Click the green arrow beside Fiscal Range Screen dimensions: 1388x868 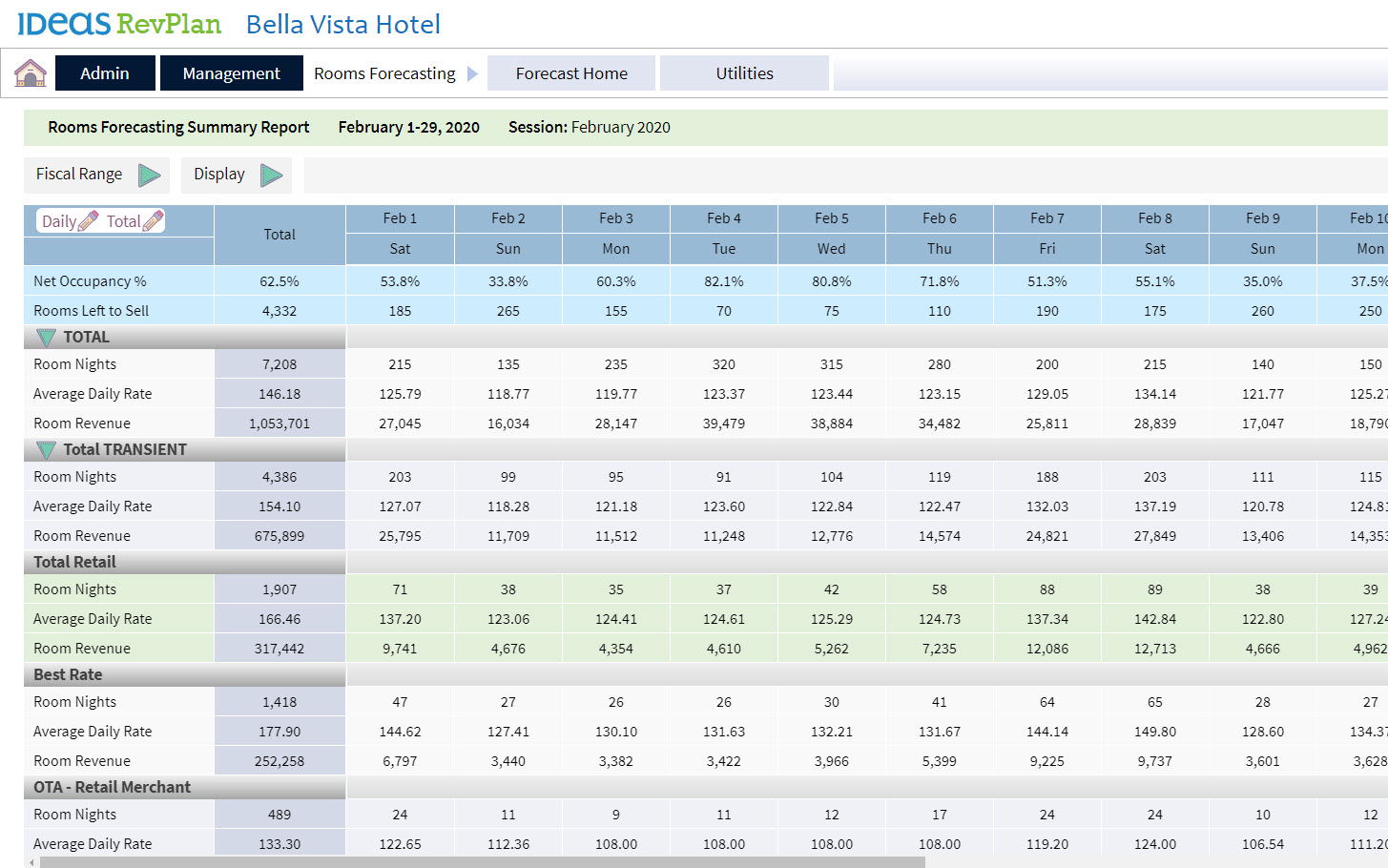pyautogui.click(x=150, y=175)
